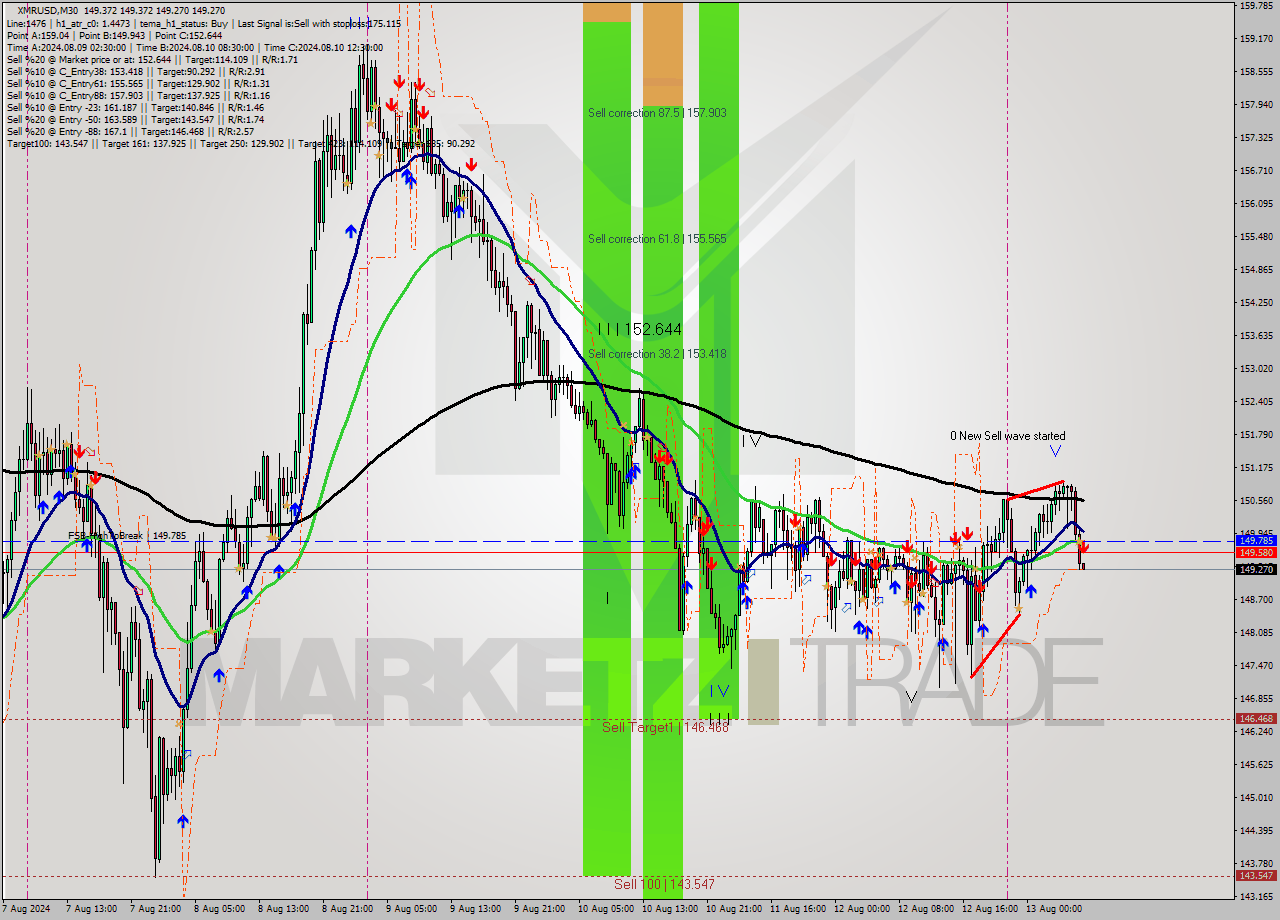This screenshot has height=920, width=1280.
Task: Click the '9 Aug 21:00' time label
Action: pyautogui.click(x=539, y=909)
